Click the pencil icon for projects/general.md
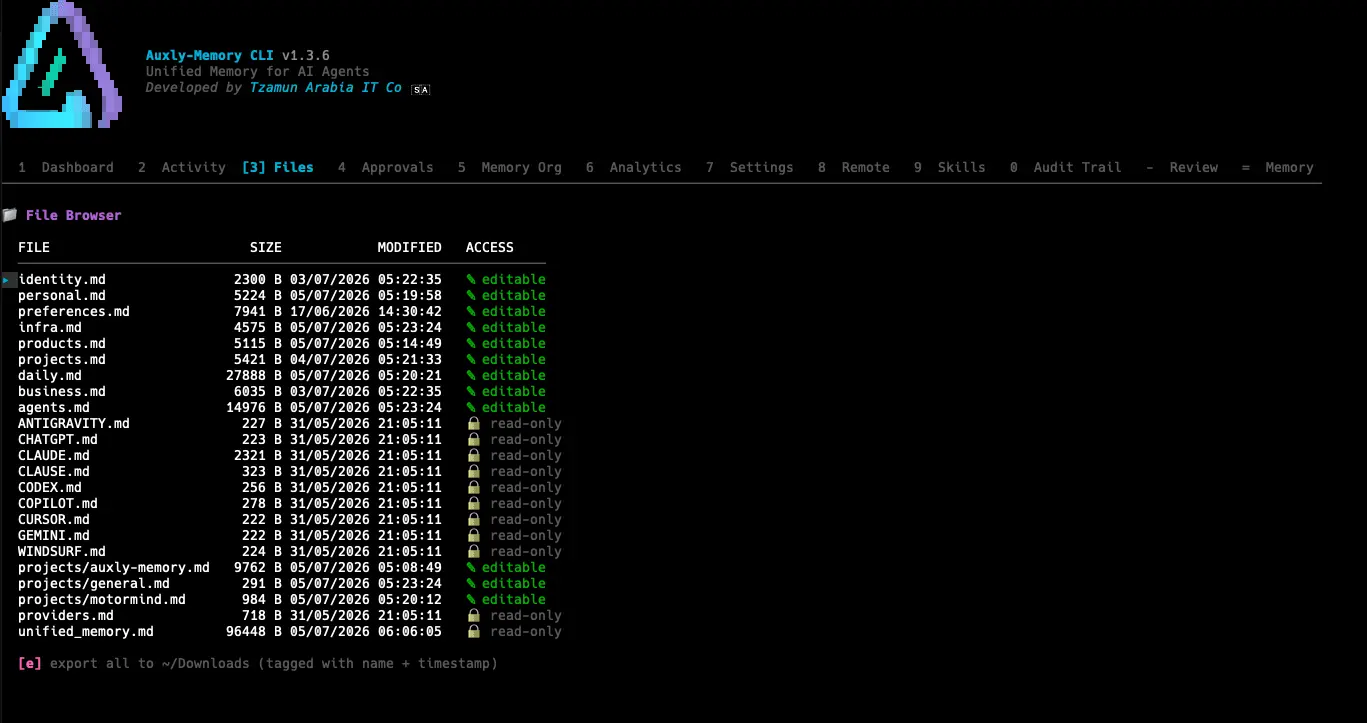This screenshot has height=723, width=1367. tap(472, 583)
